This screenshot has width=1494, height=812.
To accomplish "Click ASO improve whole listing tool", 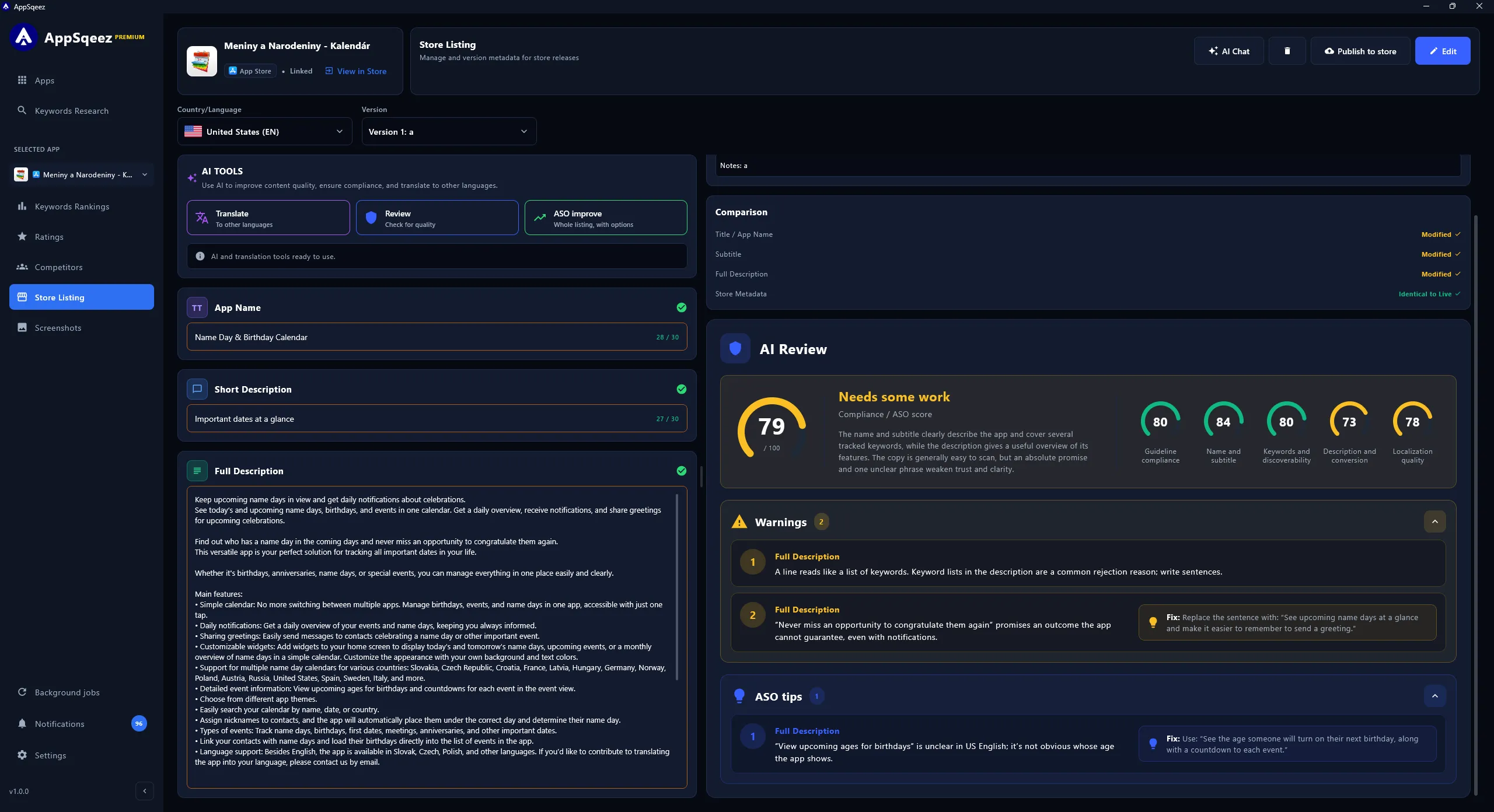I will [606, 218].
